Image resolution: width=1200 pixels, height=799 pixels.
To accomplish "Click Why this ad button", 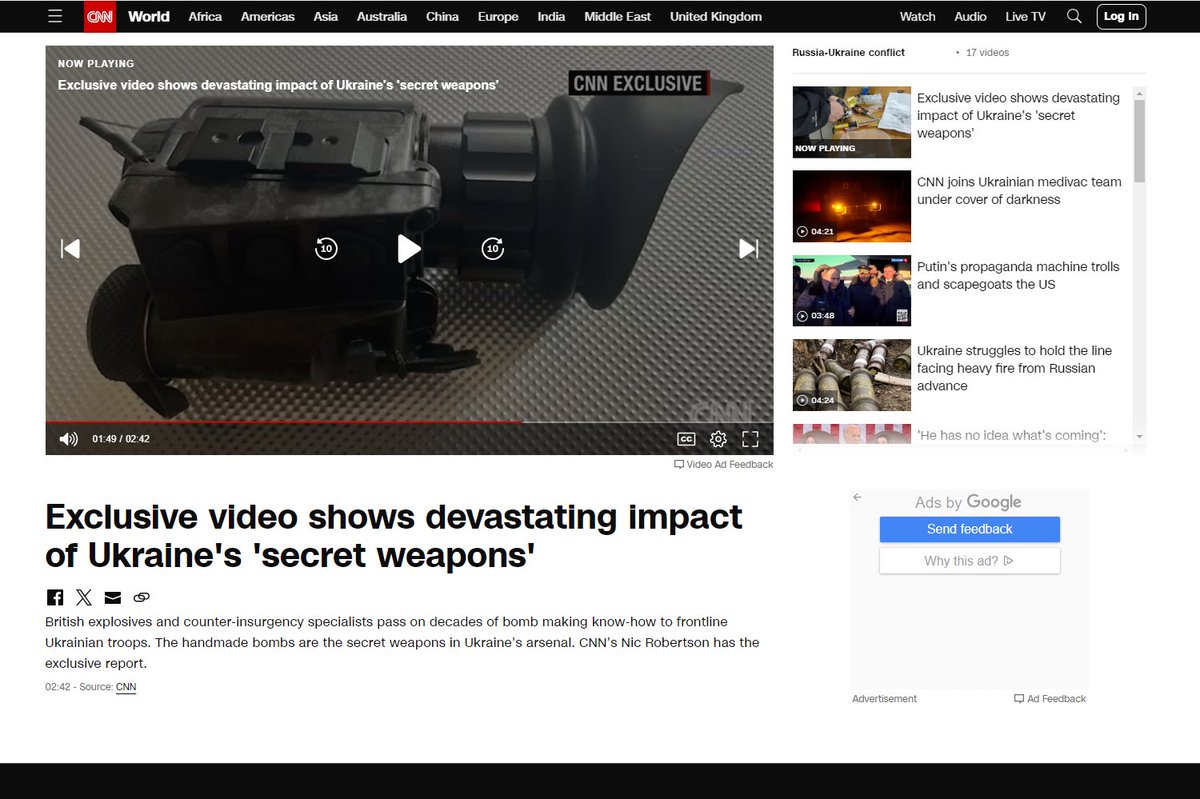I will coord(970,561).
